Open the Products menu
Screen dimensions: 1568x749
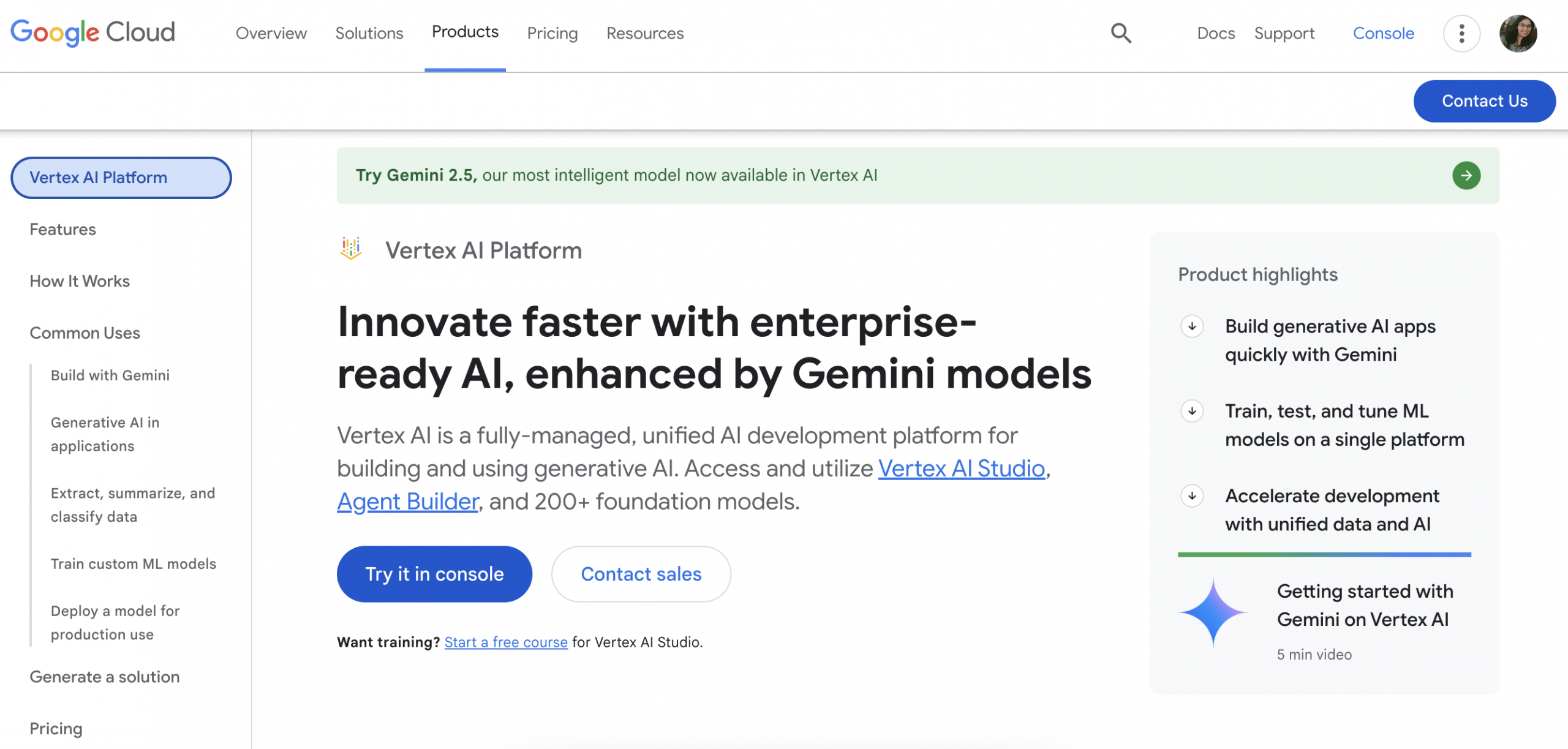(x=464, y=32)
